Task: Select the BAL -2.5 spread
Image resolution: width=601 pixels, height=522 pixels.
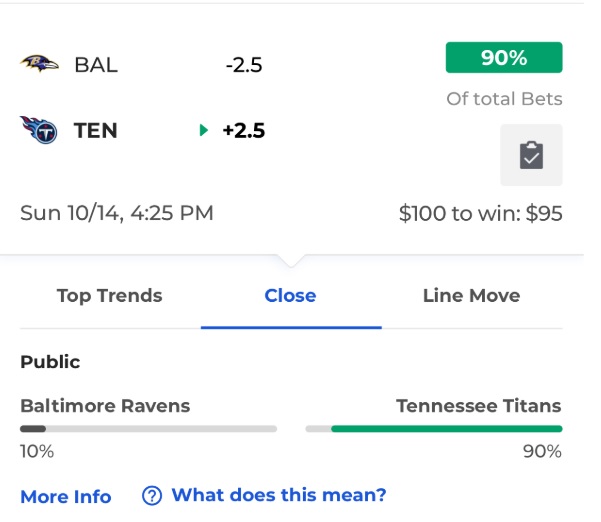Action: click(x=244, y=65)
